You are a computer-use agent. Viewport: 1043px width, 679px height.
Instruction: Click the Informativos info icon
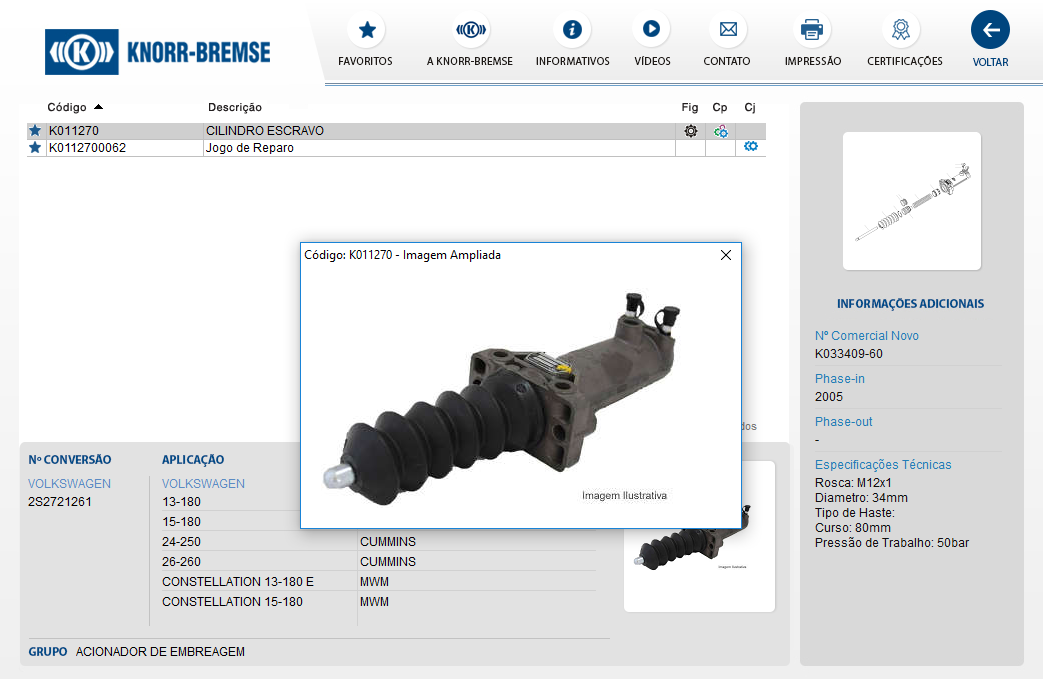point(572,30)
